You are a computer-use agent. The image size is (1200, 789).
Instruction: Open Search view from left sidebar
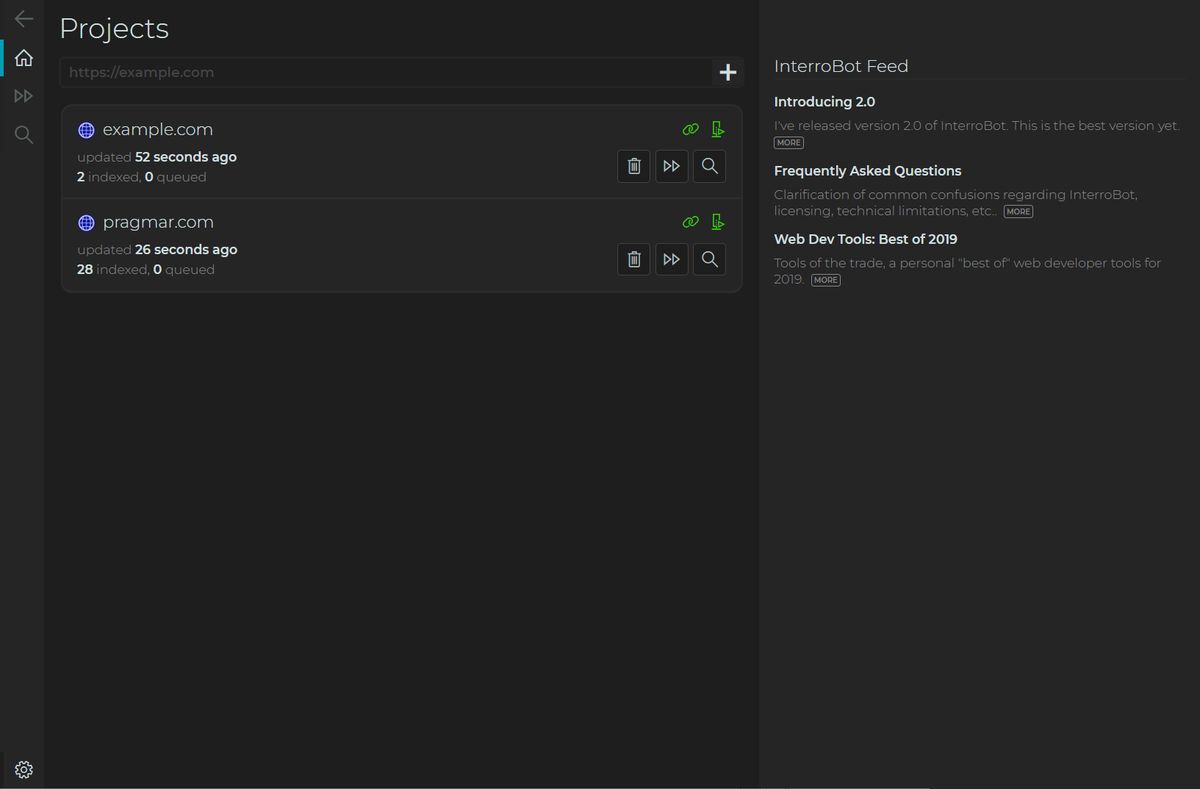[x=24, y=135]
